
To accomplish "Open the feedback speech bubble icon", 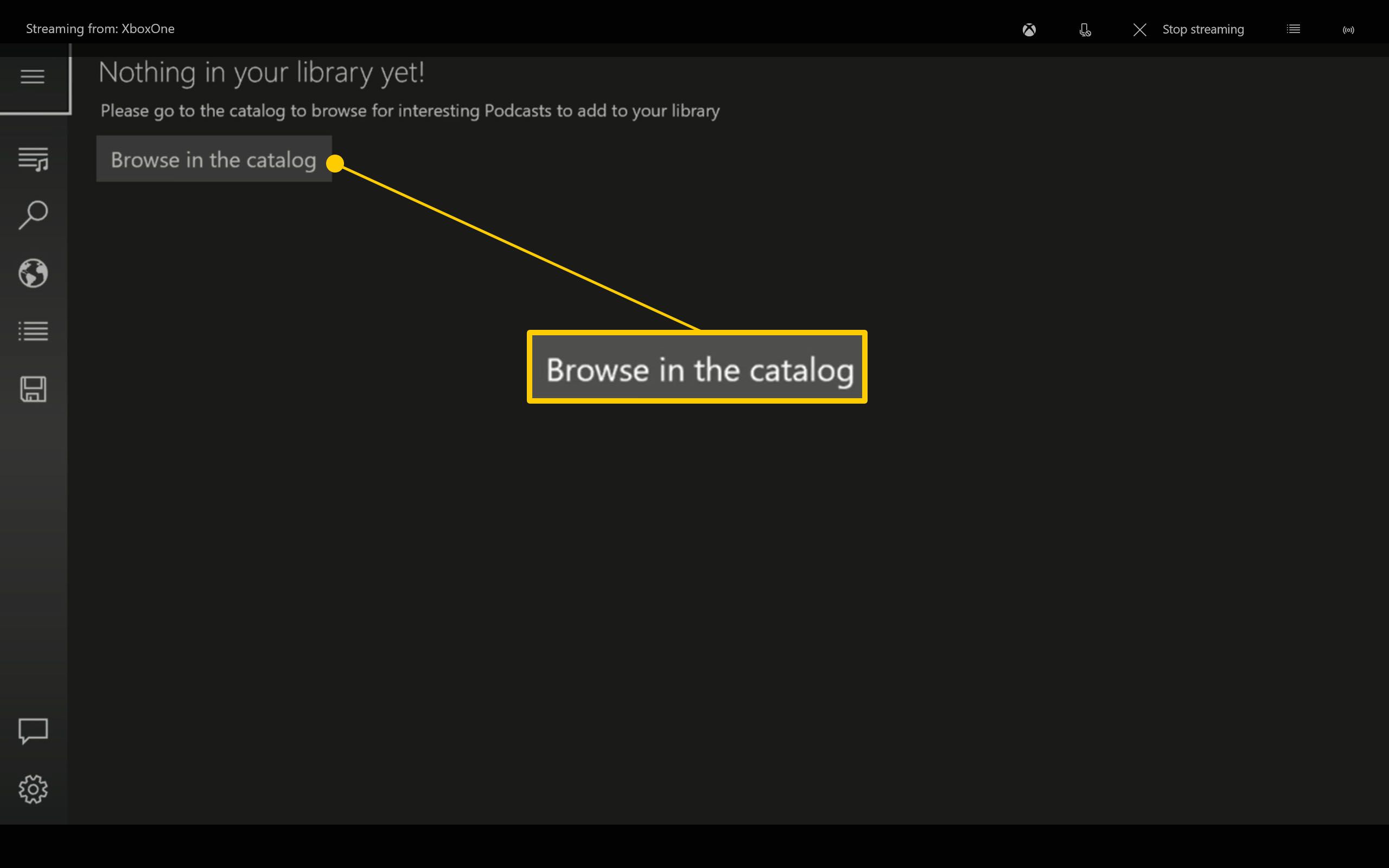I will (x=33, y=731).
